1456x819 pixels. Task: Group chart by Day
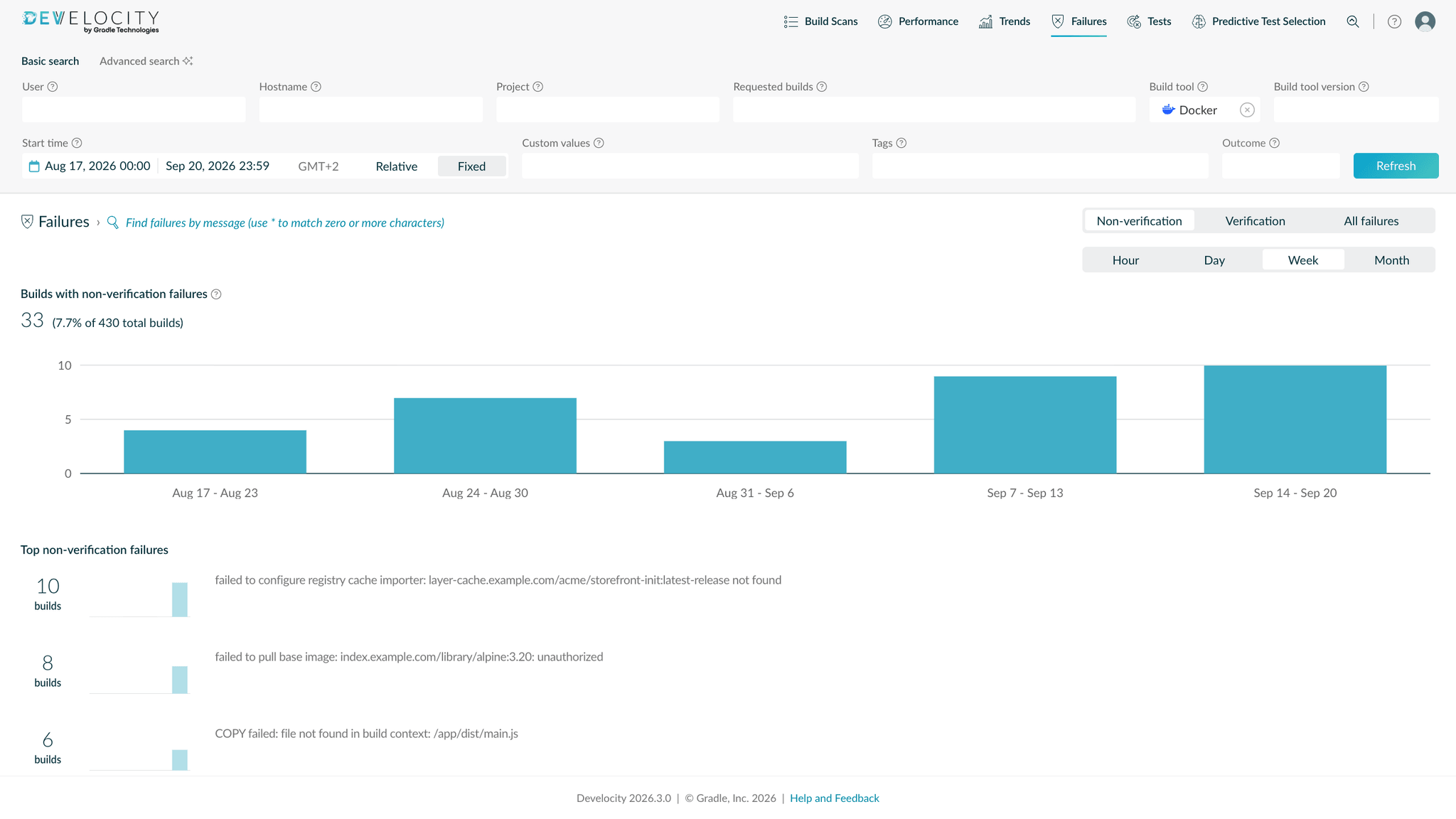1214,260
